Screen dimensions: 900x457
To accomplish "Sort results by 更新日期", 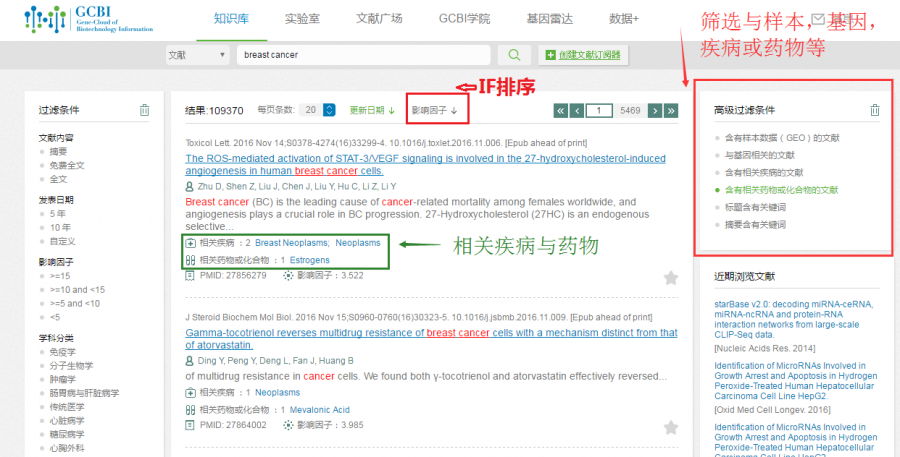I will (x=372, y=110).
